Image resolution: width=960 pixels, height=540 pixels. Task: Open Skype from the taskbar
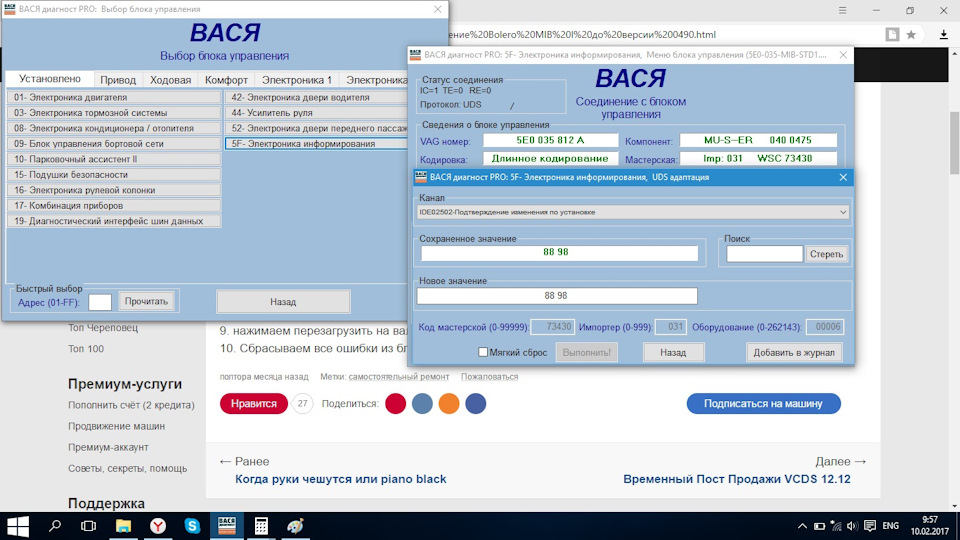(x=192, y=526)
